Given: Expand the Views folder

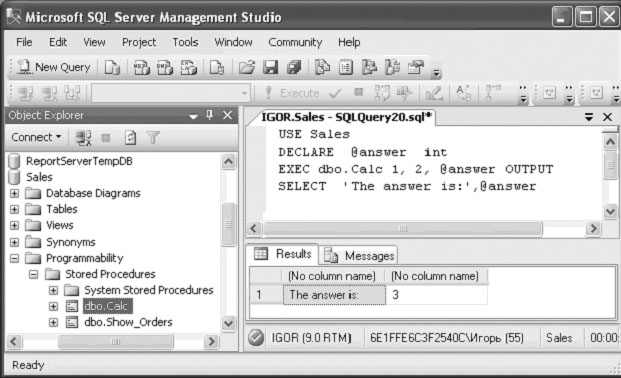Looking at the screenshot, I should coord(14,225).
